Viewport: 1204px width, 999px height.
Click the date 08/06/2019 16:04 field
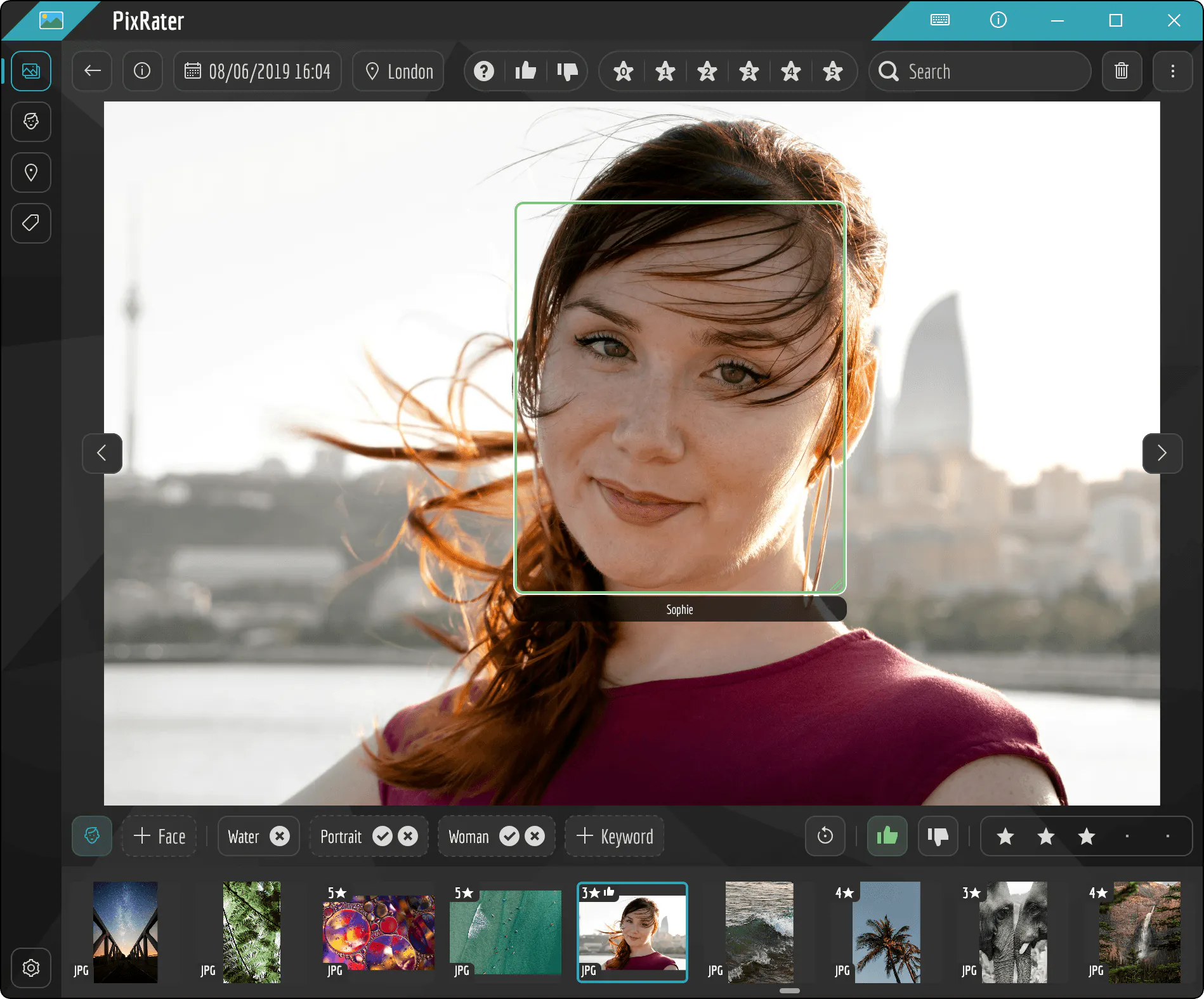258,71
